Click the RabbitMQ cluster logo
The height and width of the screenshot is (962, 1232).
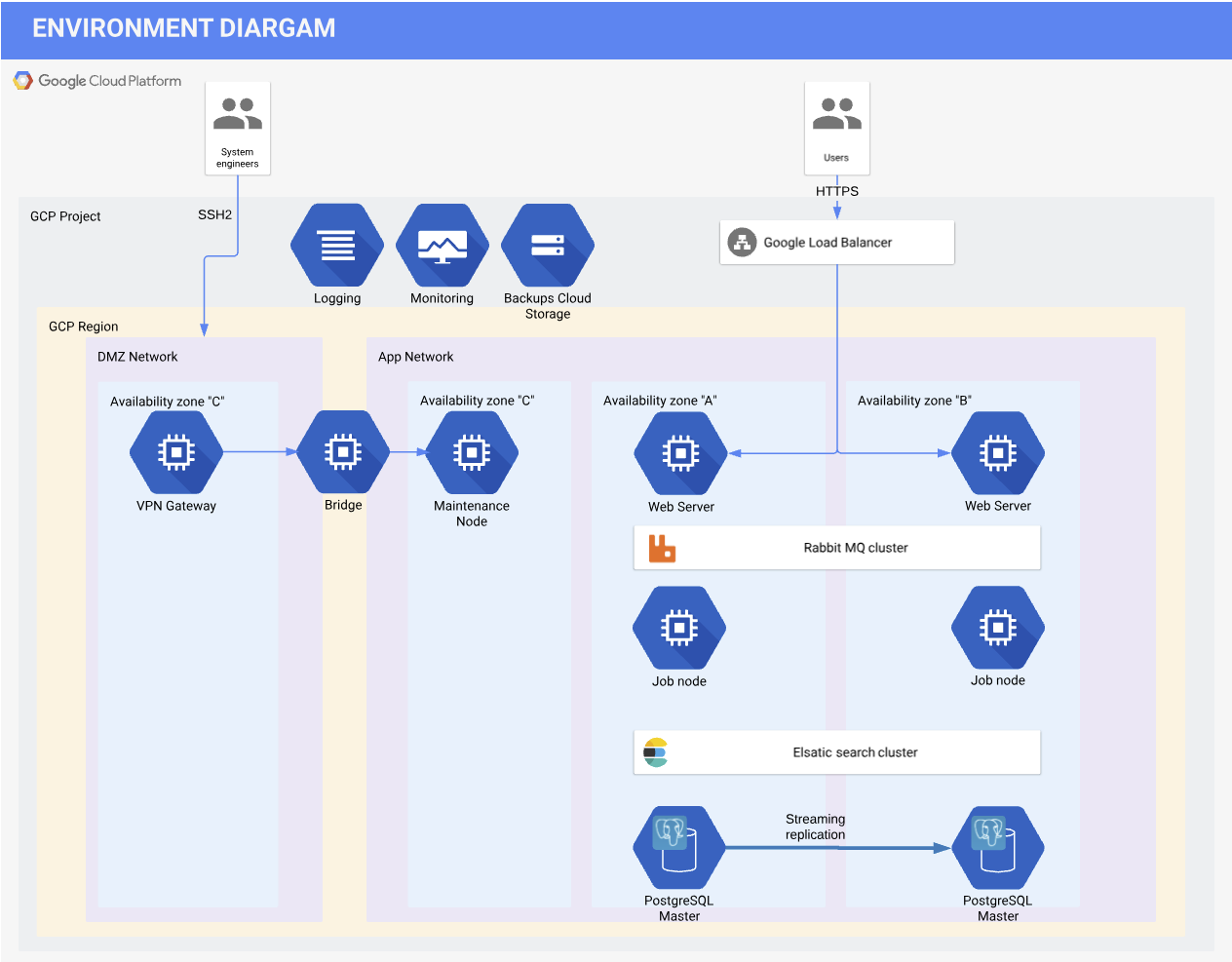[x=661, y=547]
